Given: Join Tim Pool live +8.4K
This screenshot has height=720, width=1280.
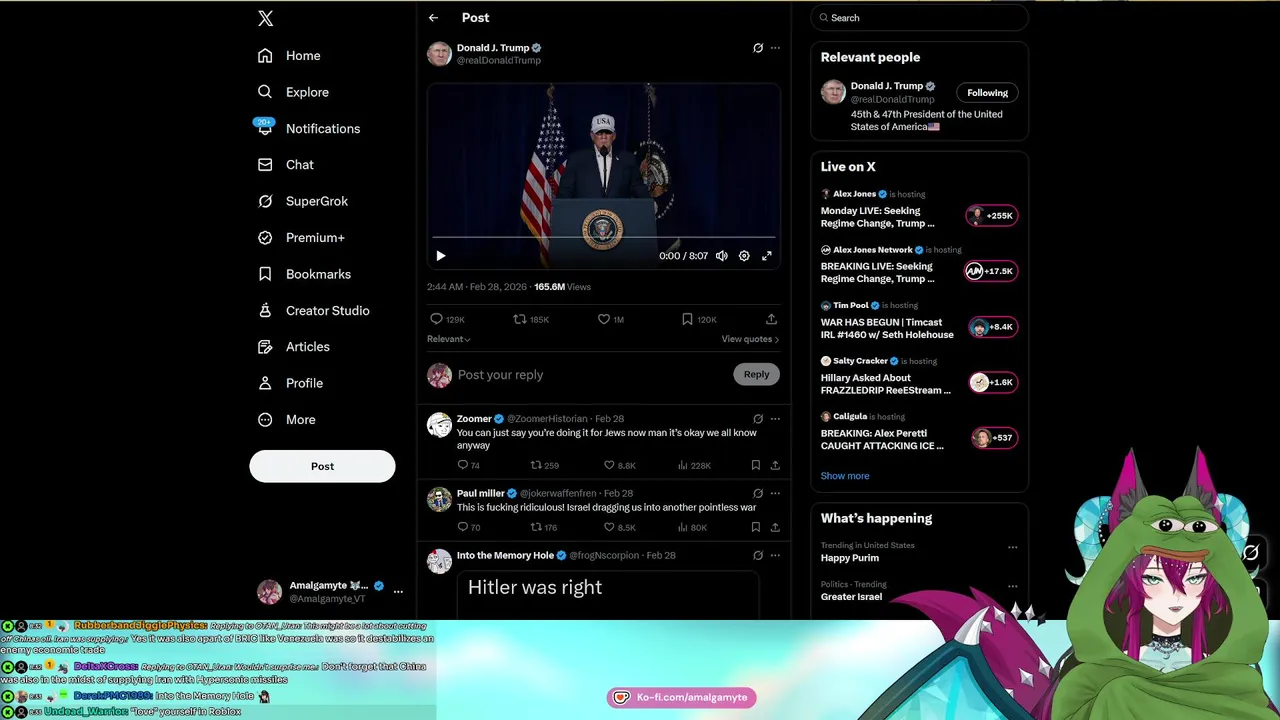Looking at the screenshot, I should coord(992,327).
